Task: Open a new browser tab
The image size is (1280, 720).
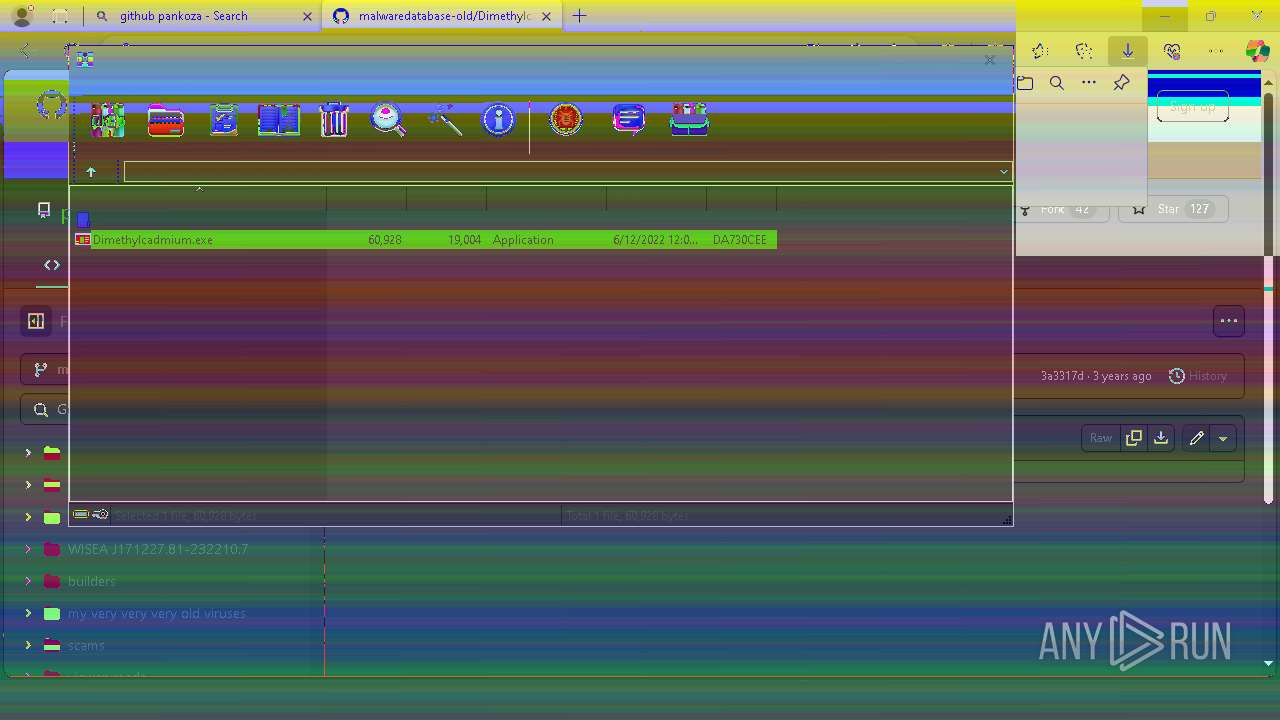Action: (579, 16)
